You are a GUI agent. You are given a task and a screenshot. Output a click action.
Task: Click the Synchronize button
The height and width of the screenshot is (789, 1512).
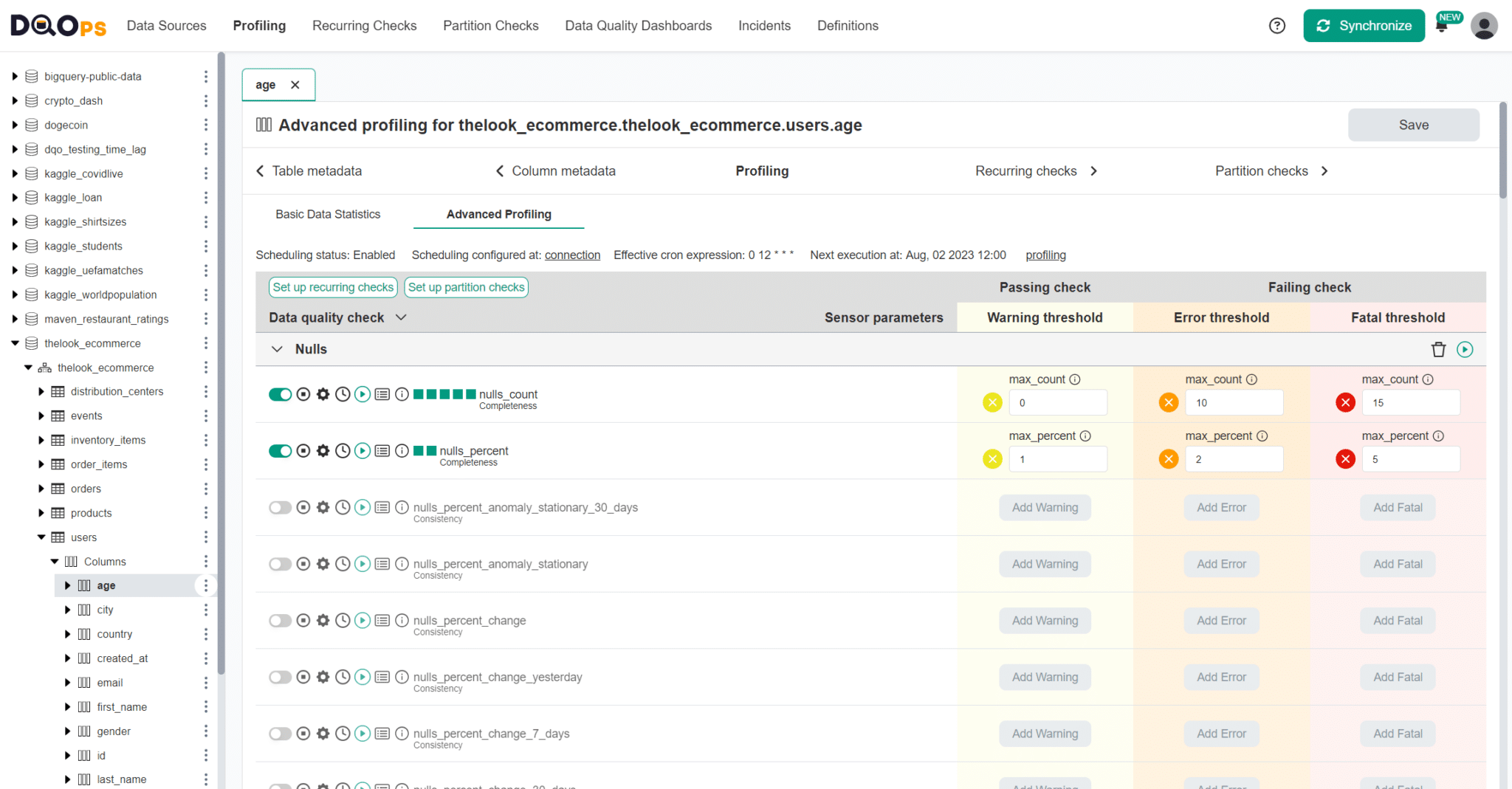click(x=1364, y=26)
